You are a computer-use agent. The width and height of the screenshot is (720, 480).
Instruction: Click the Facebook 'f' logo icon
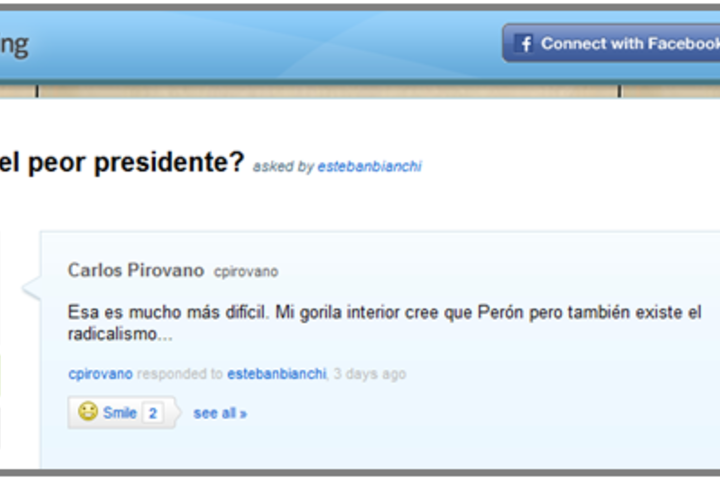point(523,44)
